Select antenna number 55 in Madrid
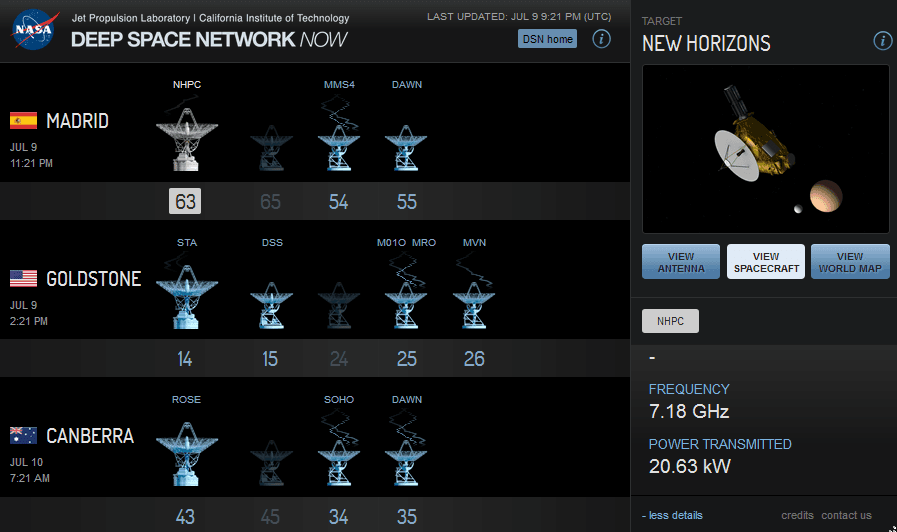The width and height of the screenshot is (897, 532). (407, 202)
